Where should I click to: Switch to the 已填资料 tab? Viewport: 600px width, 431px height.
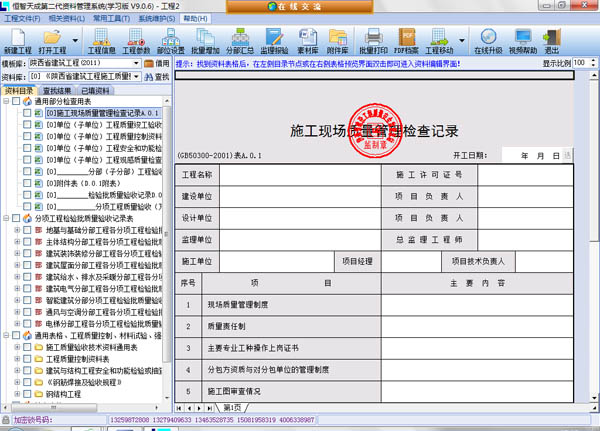pyautogui.click(x=95, y=91)
